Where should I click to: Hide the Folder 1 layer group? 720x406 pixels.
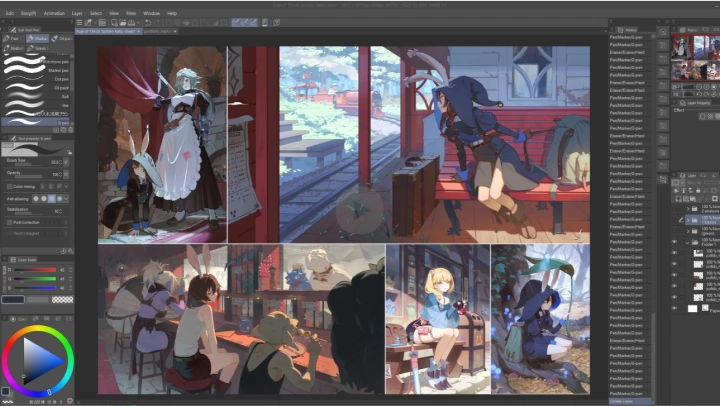[675, 242]
